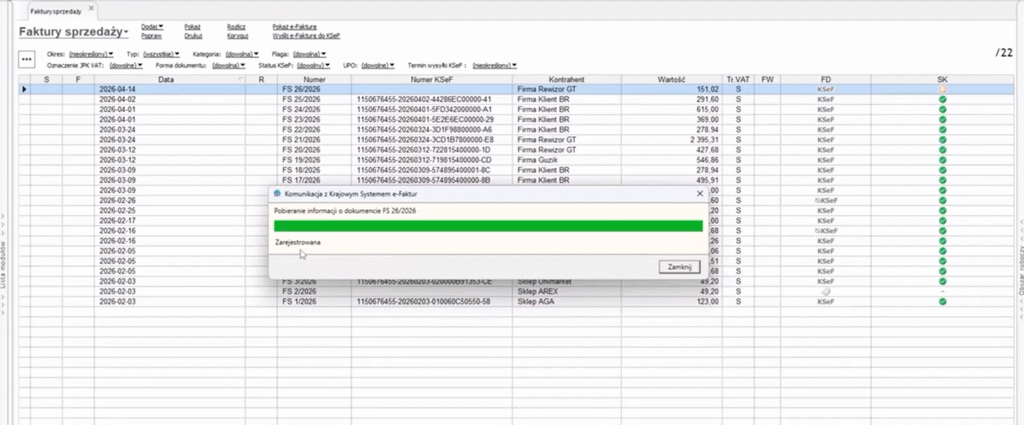This screenshot has height=425, width=1024.
Task: Click the KSeF dialog title icon
Action: pos(276,192)
